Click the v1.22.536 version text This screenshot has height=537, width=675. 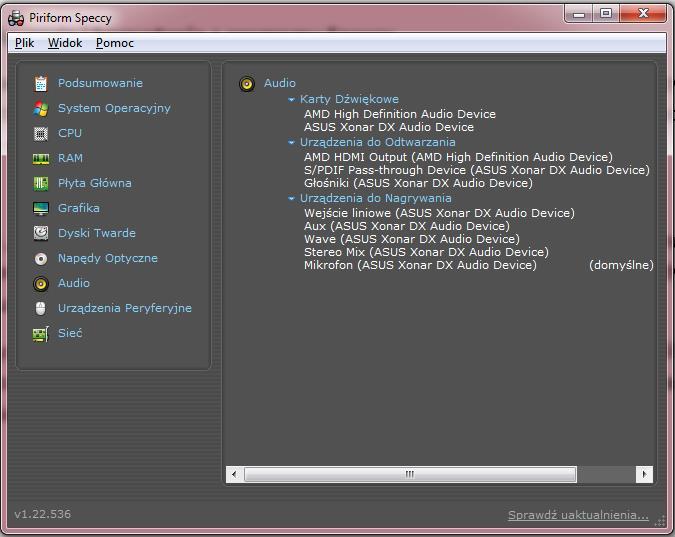coord(43,514)
